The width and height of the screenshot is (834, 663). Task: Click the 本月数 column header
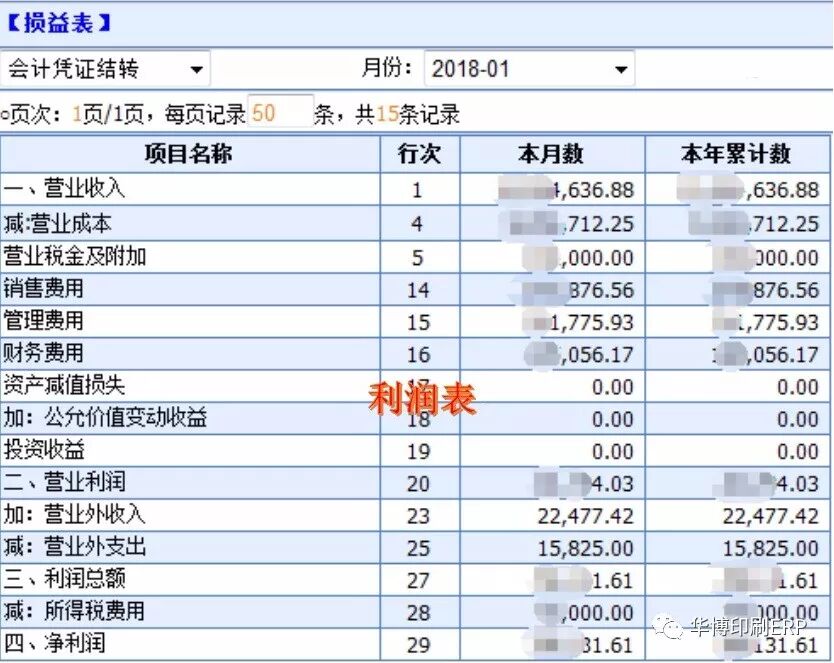pyautogui.click(x=552, y=154)
